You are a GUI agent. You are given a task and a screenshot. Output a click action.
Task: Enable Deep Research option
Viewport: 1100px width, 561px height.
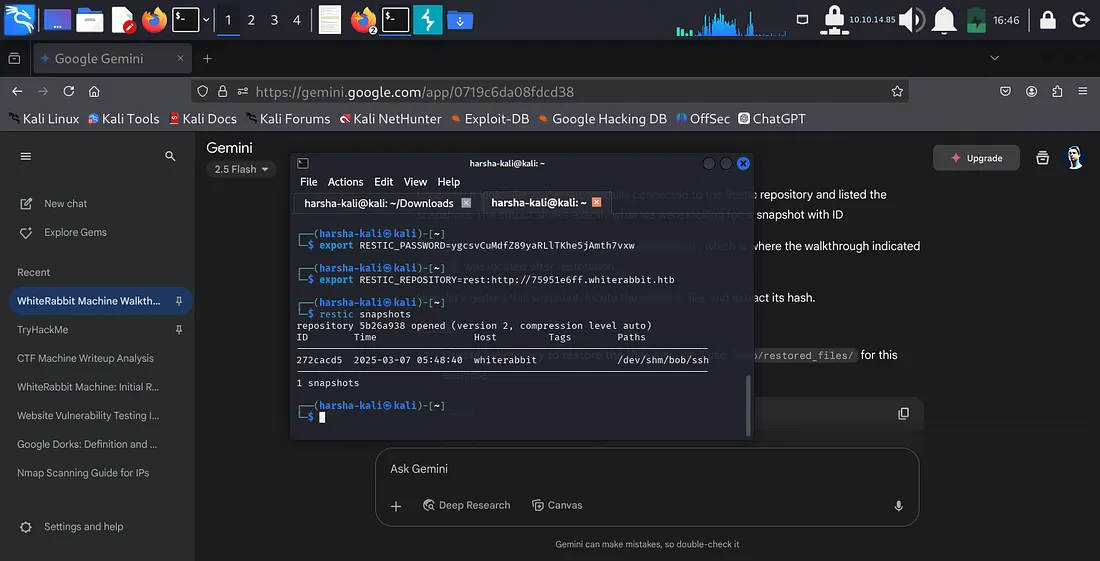(x=467, y=505)
